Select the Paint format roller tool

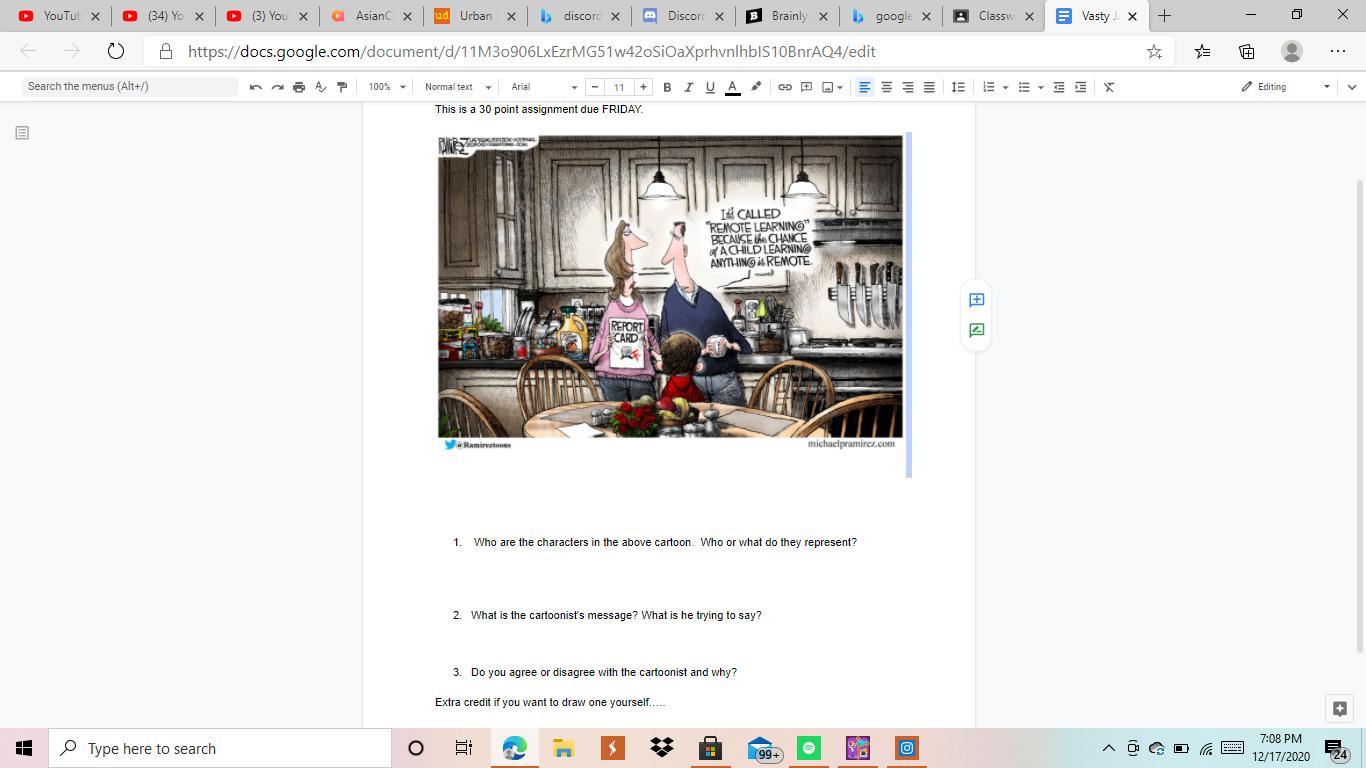coord(342,87)
